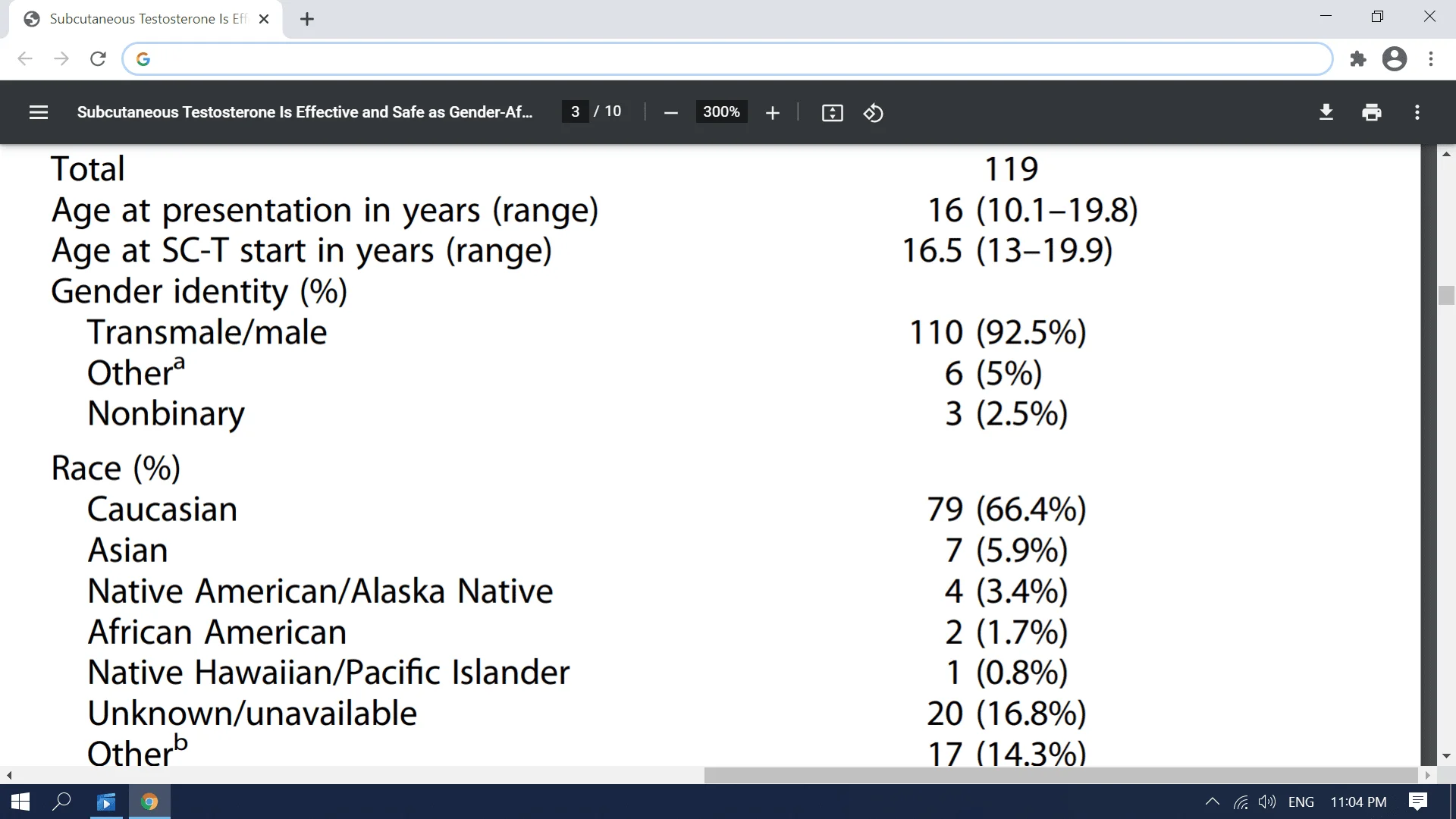Click the Chrome browser icon in taskbar
1456x819 pixels.
click(149, 801)
